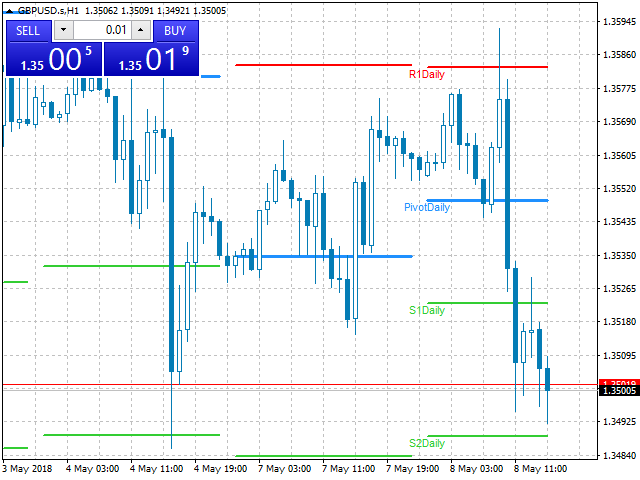Click the 1.35775 price scale value
This screenshot has height=480, width=640.
[x=619, y=89]
